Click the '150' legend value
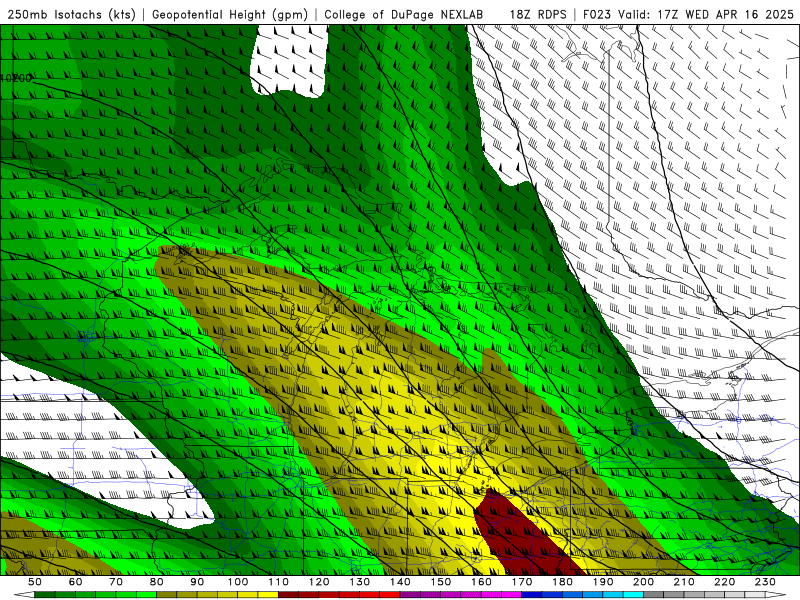This screenshot has height=600, width=800. [x=441, y=582]
